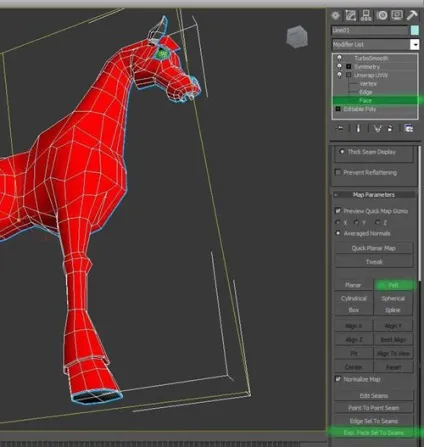Select Unwrap UVW modifier in stack
The width and height of the screenshot is (424, 447).
(371, 75)
